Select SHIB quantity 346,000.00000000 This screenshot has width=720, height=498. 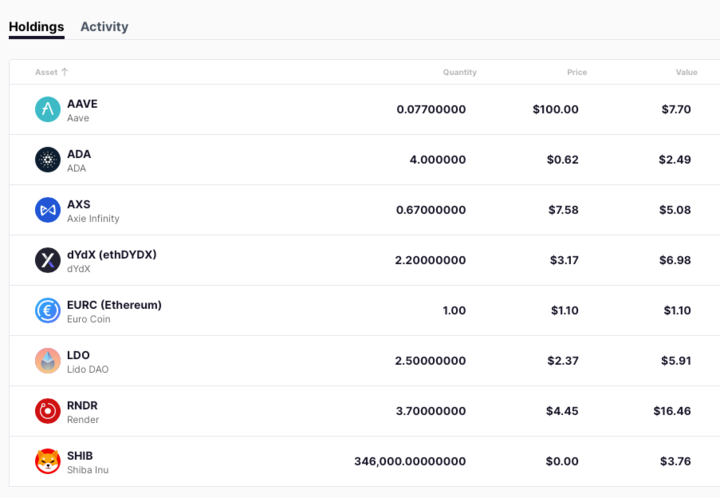point(410,461)
